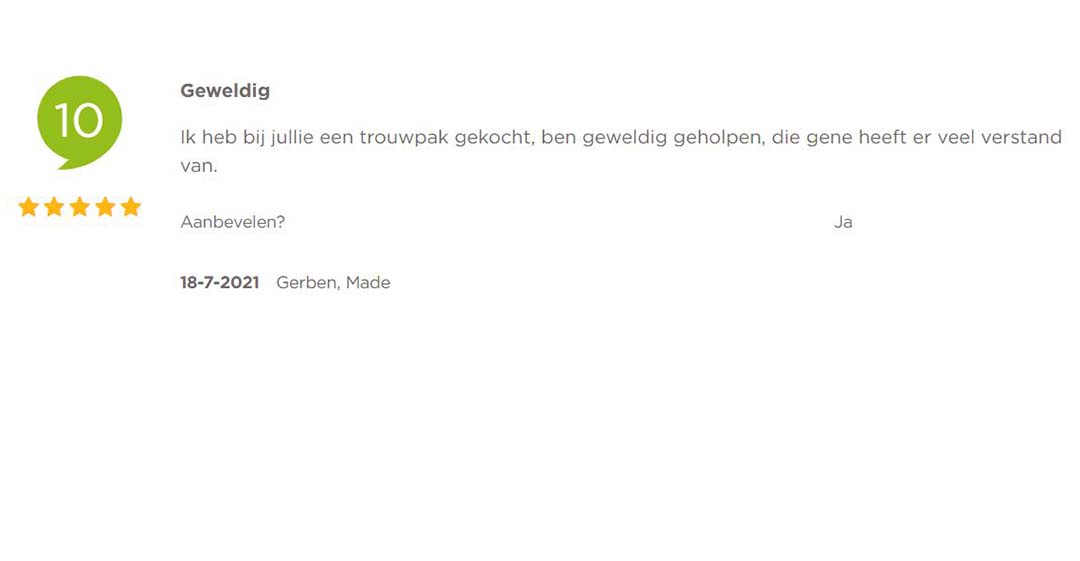The width and height of the screenshot is (1080, 561).
Task: Click the review title Geweldig
Action: 225,91
